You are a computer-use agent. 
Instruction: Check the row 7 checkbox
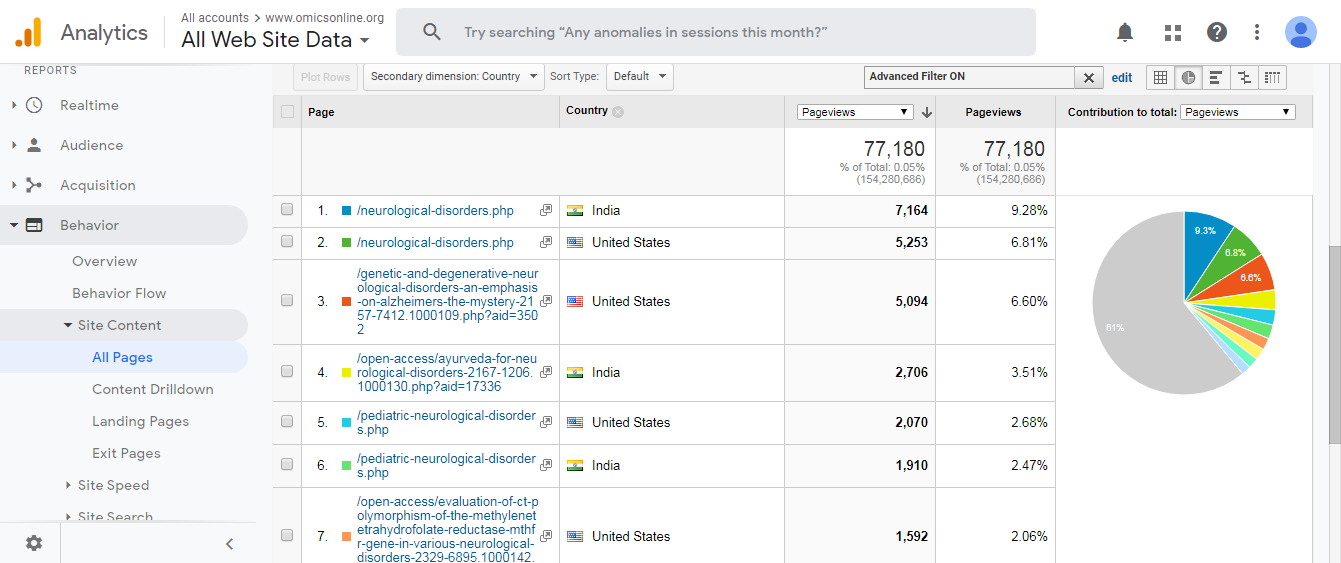(287, 536)
